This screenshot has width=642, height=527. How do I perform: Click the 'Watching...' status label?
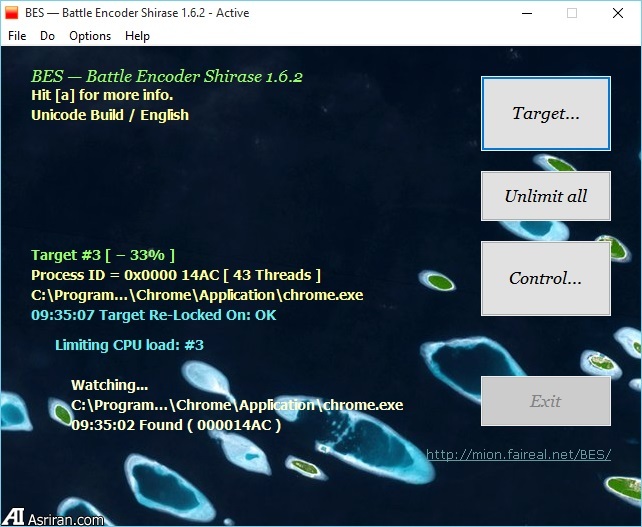click(110, 385)
